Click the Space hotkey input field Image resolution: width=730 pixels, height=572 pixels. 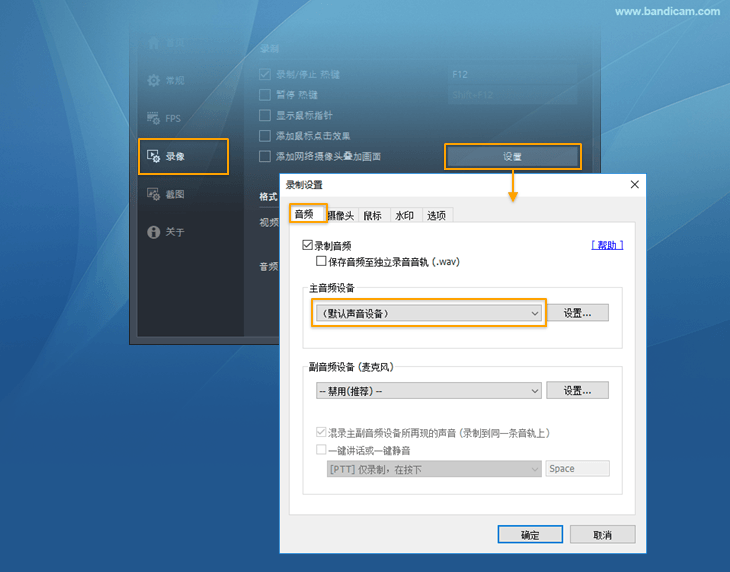pyautogui.click(x=577, y=469)
